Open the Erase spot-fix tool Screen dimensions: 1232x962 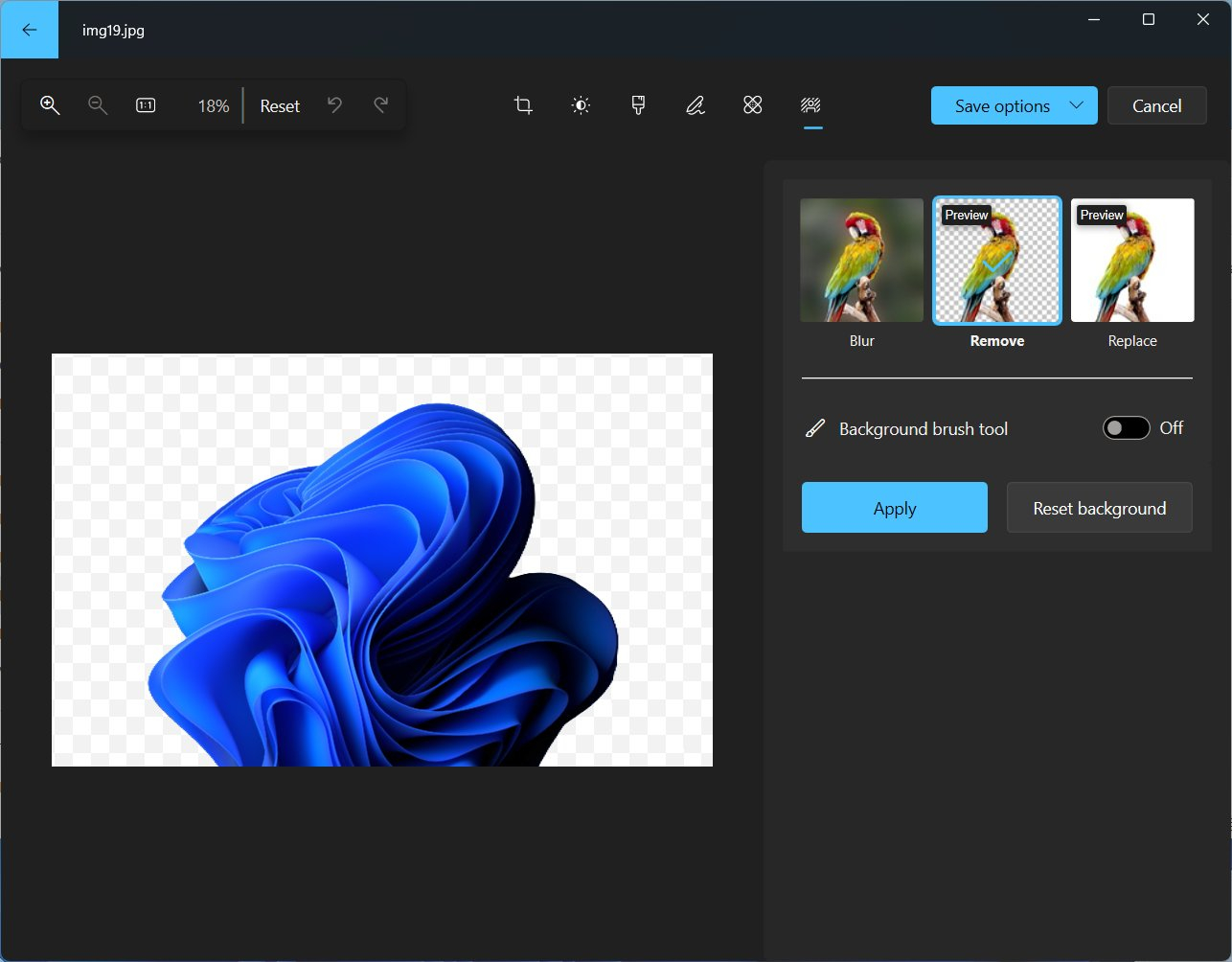point(753,105)
